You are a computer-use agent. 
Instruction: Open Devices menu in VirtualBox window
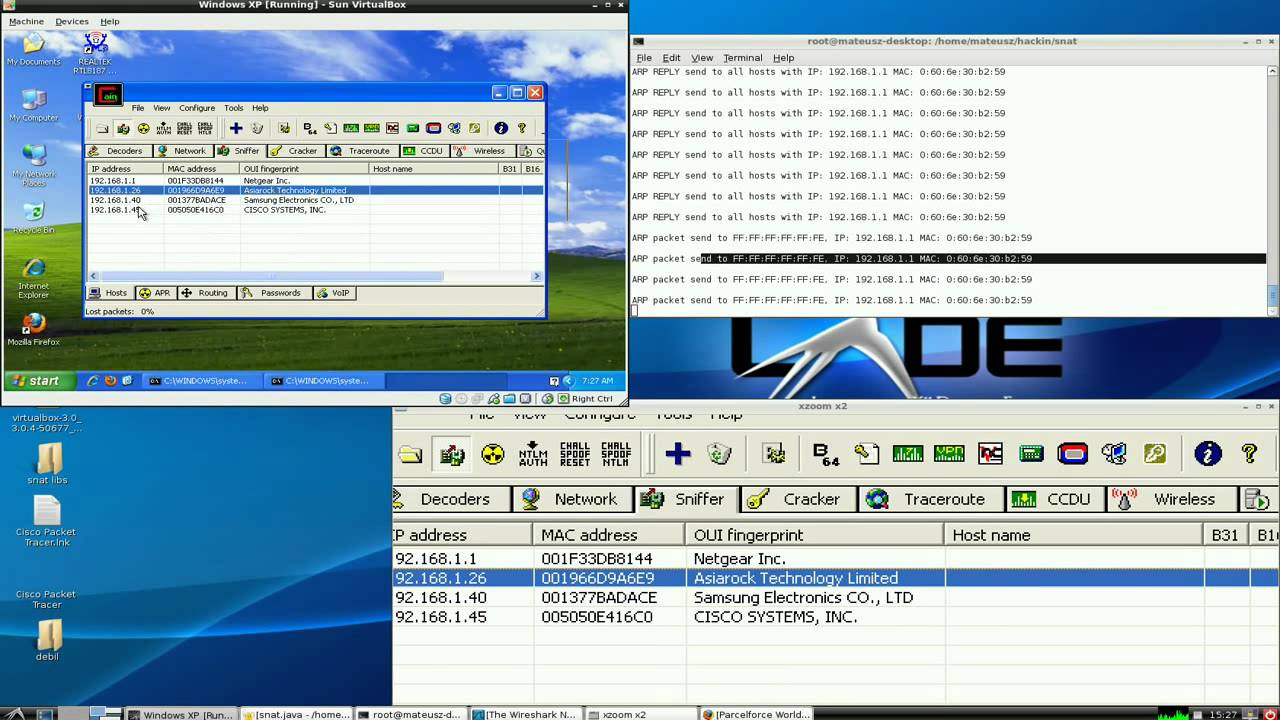[x=72, y=21]
